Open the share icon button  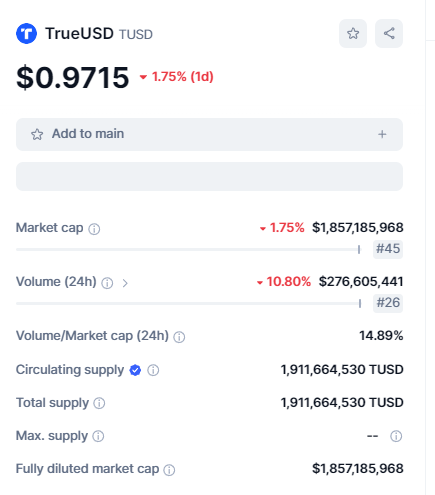pyautogui.click(x=389, y=33)
